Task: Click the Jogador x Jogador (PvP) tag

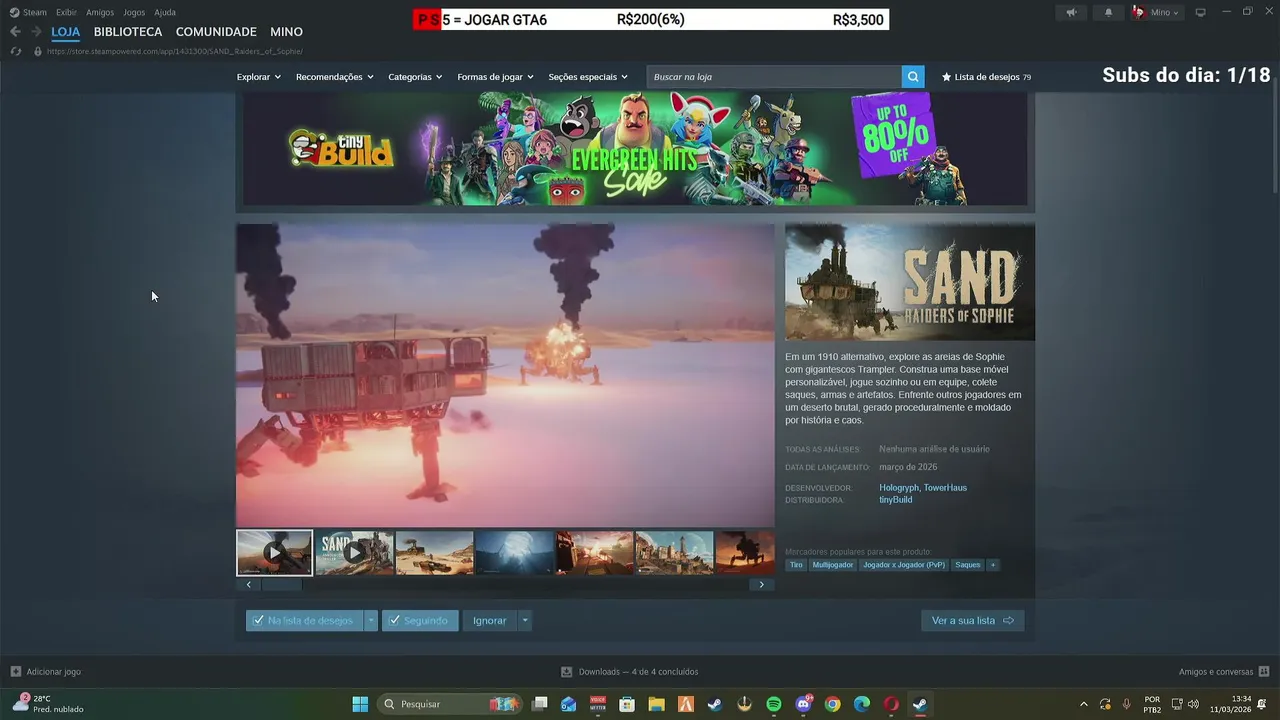Action: click(904, 565)
